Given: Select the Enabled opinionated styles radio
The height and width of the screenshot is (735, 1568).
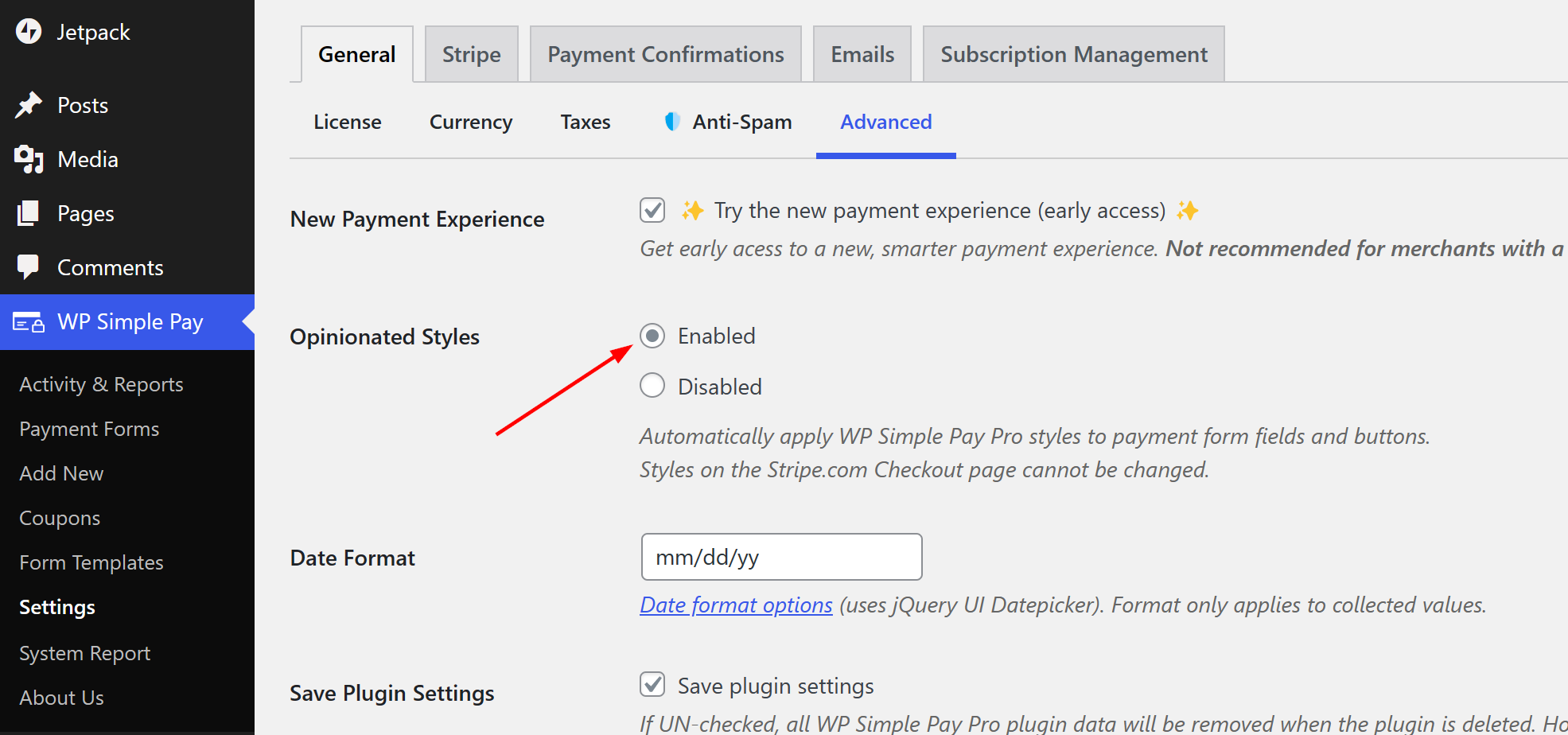Looking at the screenshot, I should point(652,336).
